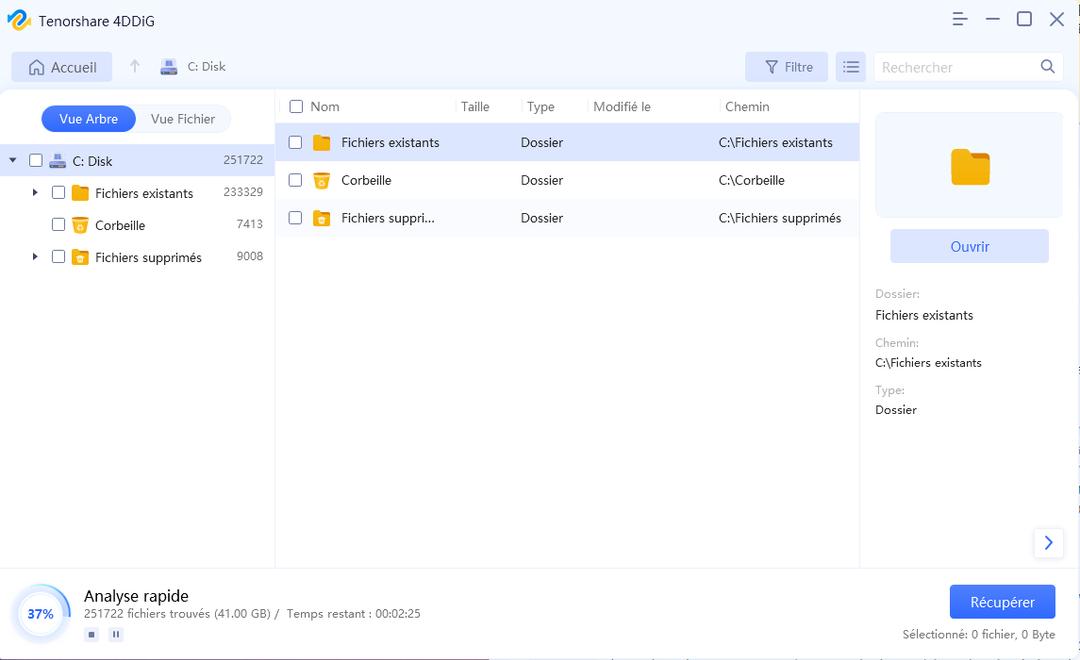1080x660 pixels.
Task: Sort by Type column header
Action: click(x=541, y=107)
